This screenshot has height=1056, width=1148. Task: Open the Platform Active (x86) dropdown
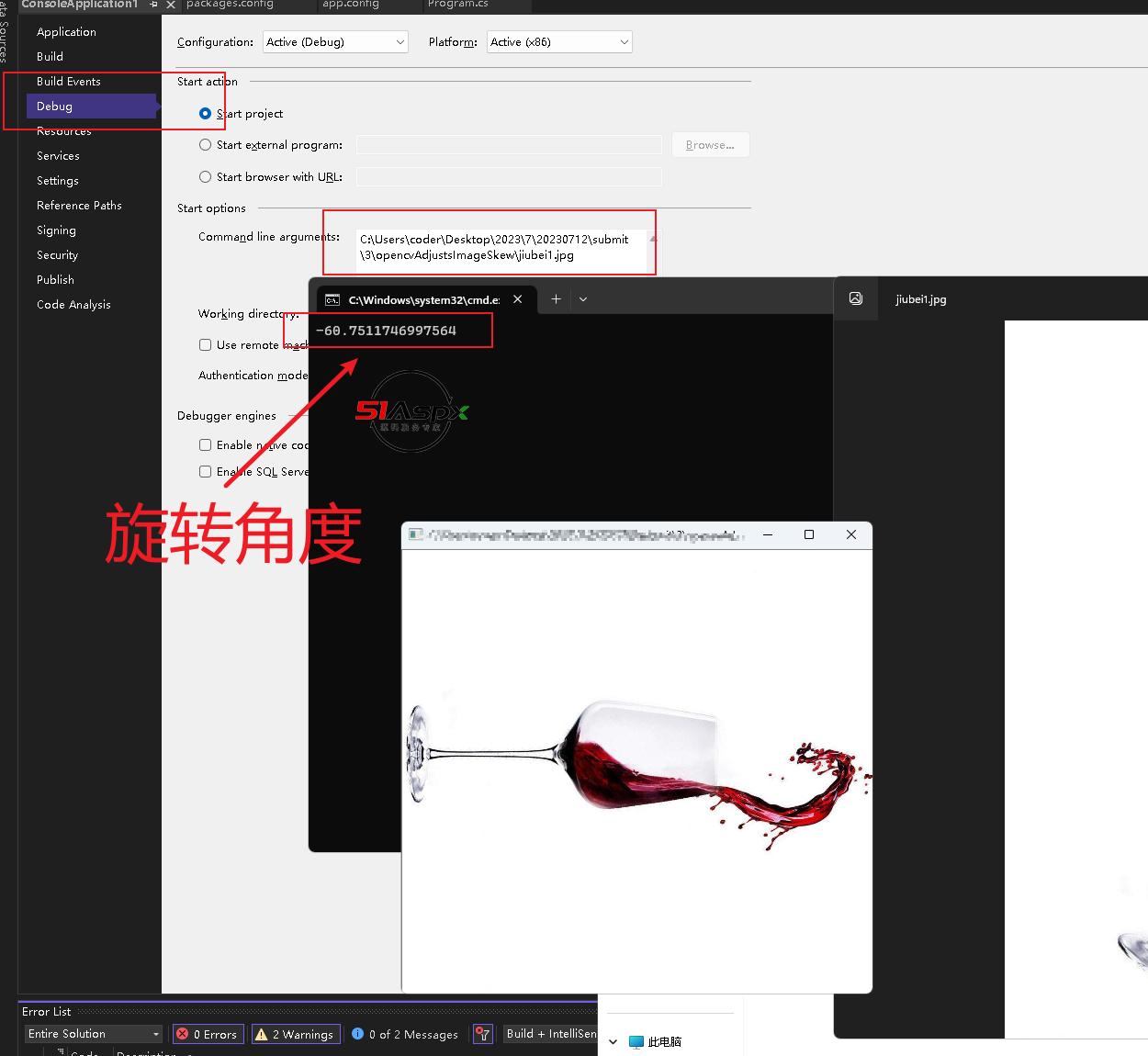(558, 42)
